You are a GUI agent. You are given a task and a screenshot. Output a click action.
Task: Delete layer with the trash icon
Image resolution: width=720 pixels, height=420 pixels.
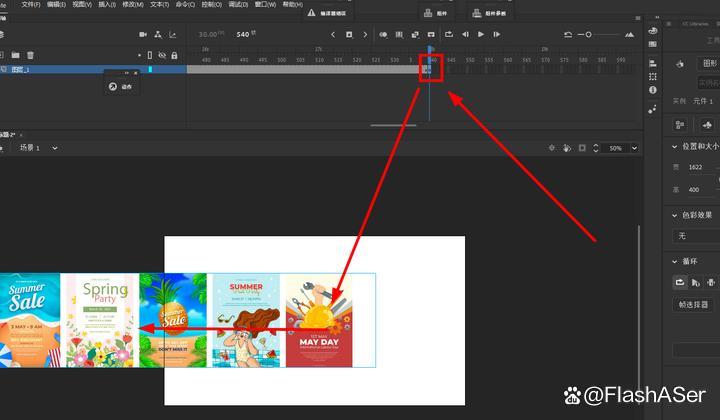[x=30, y=55]
